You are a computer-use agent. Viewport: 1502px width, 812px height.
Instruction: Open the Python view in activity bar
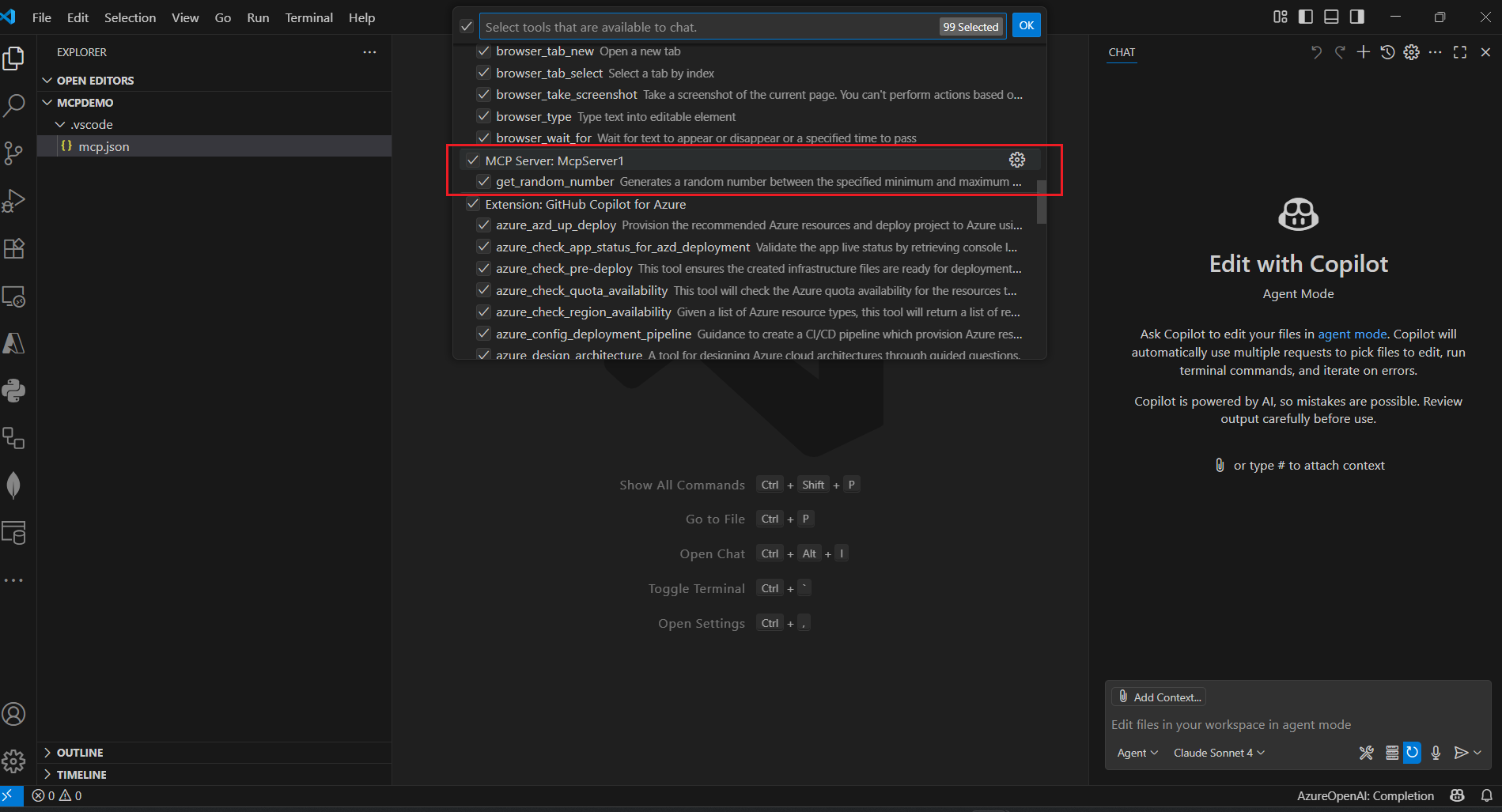(13, 391)
